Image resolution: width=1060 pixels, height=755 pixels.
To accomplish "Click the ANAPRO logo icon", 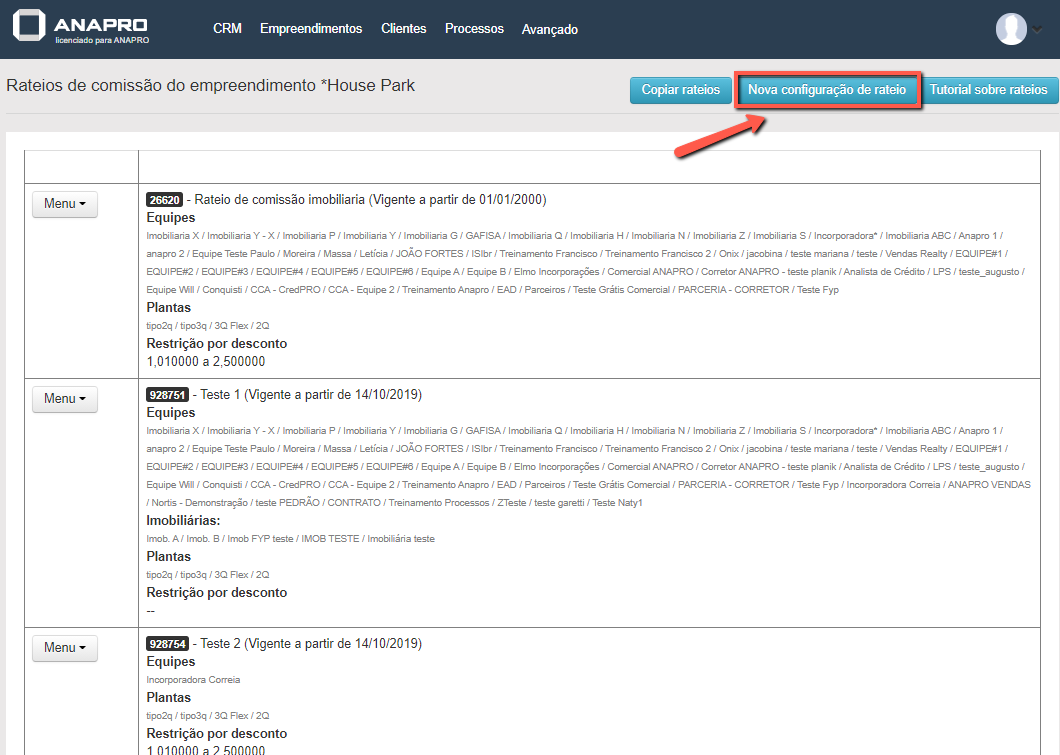I will tap(29, 29).
